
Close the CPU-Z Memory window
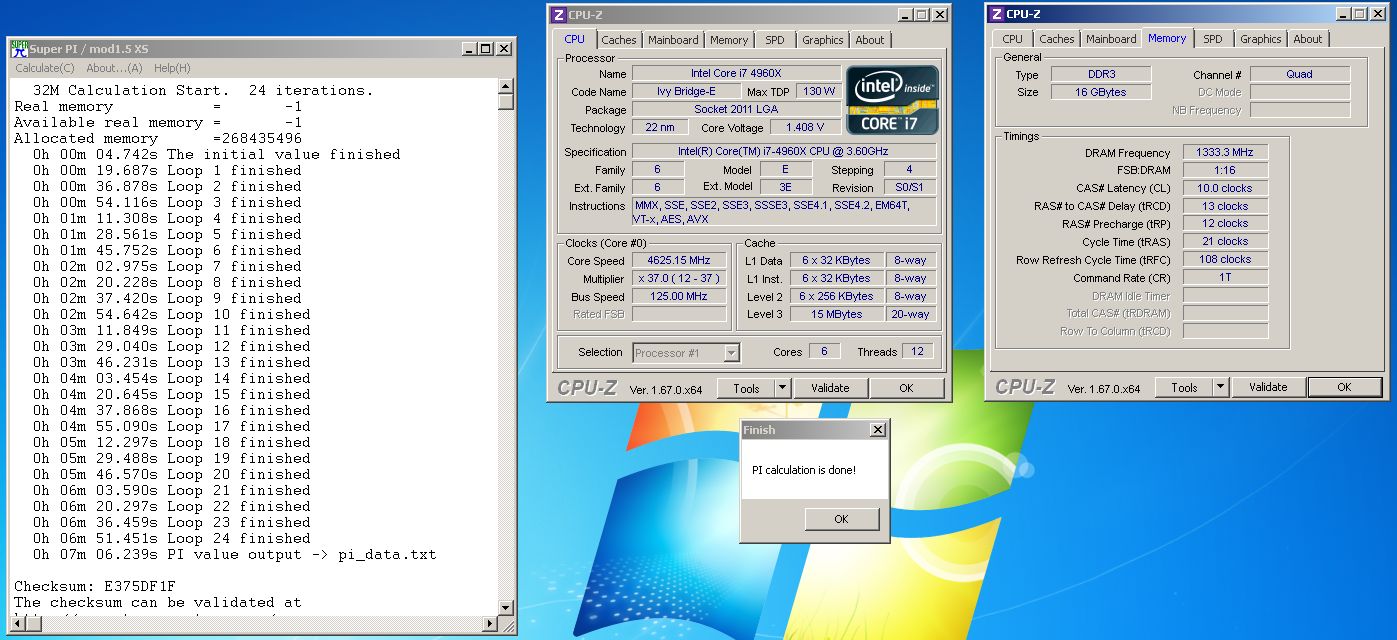pos(1378,14)
